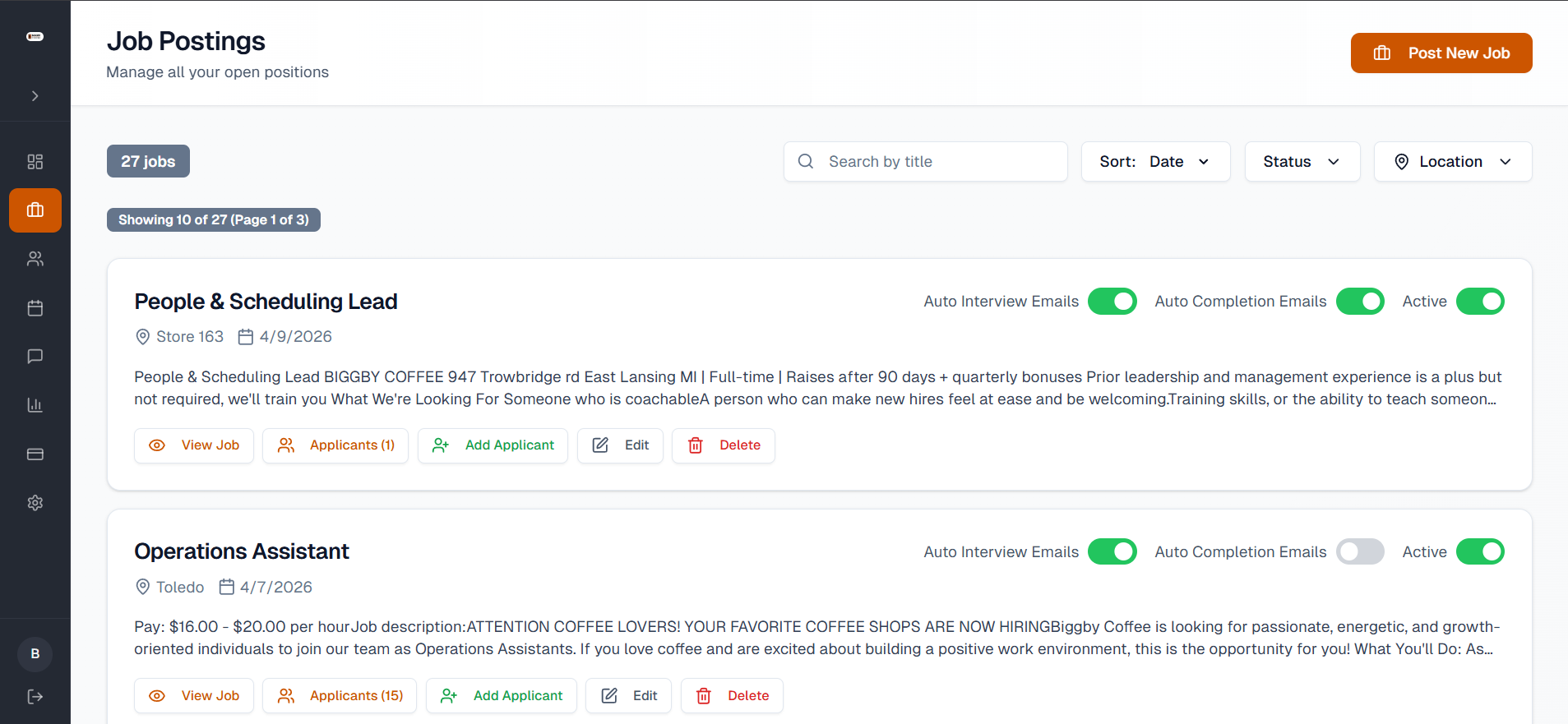
Task: Open the candidates people icon in sidebar
Action: click(35, 259)
